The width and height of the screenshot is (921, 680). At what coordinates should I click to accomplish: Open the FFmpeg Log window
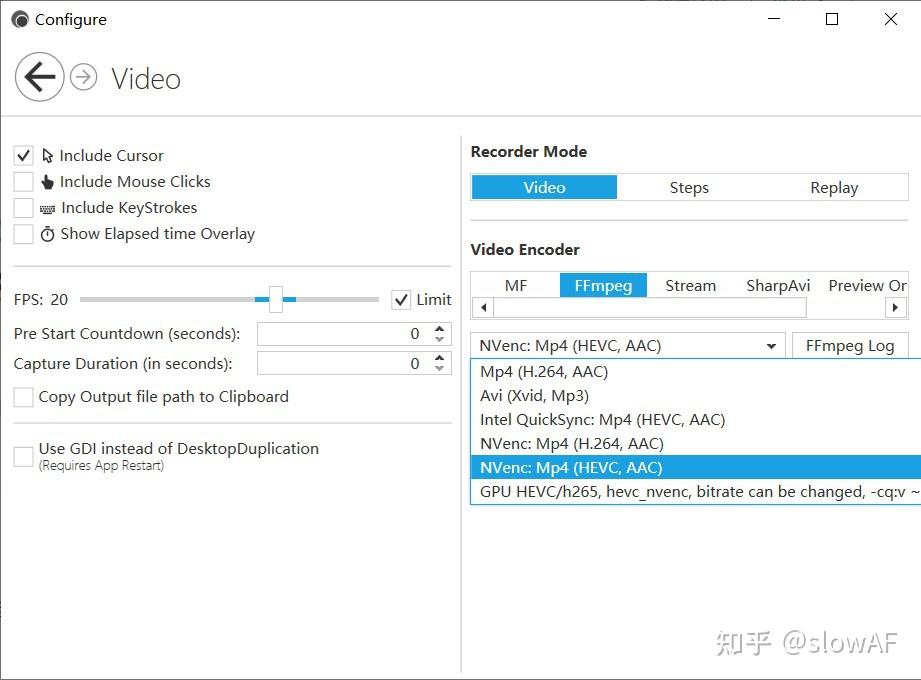(x=850, y=345)
